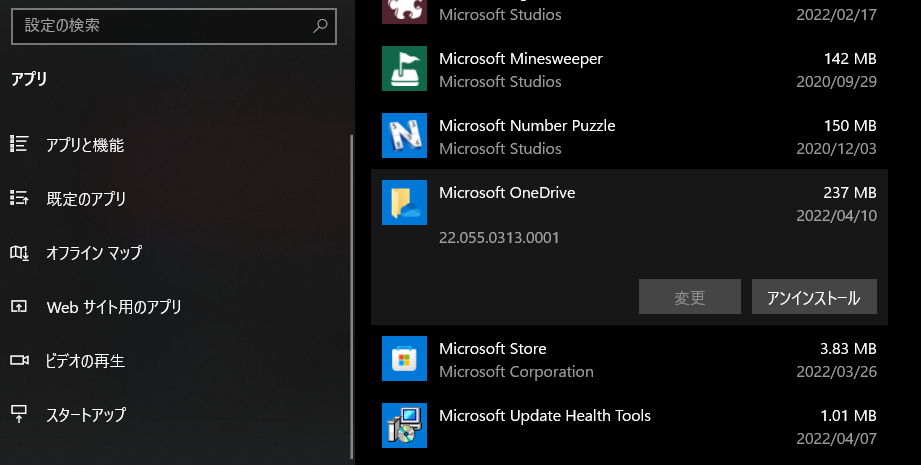Open the オフライン マップ page
Screen dimensions: 921x465
(x=94, y=253)
